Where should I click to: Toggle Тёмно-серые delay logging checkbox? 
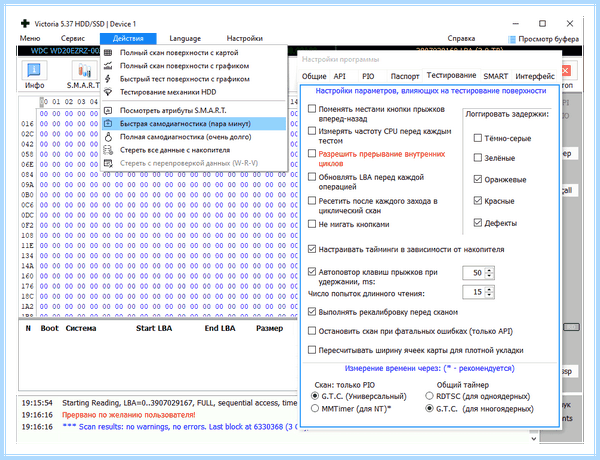pyautogui.click(x=478, y=138)
